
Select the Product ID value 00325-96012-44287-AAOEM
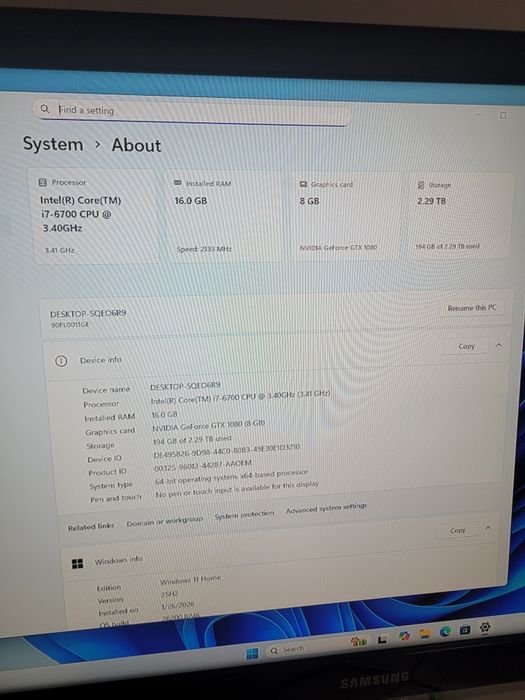tap(203, 466)
